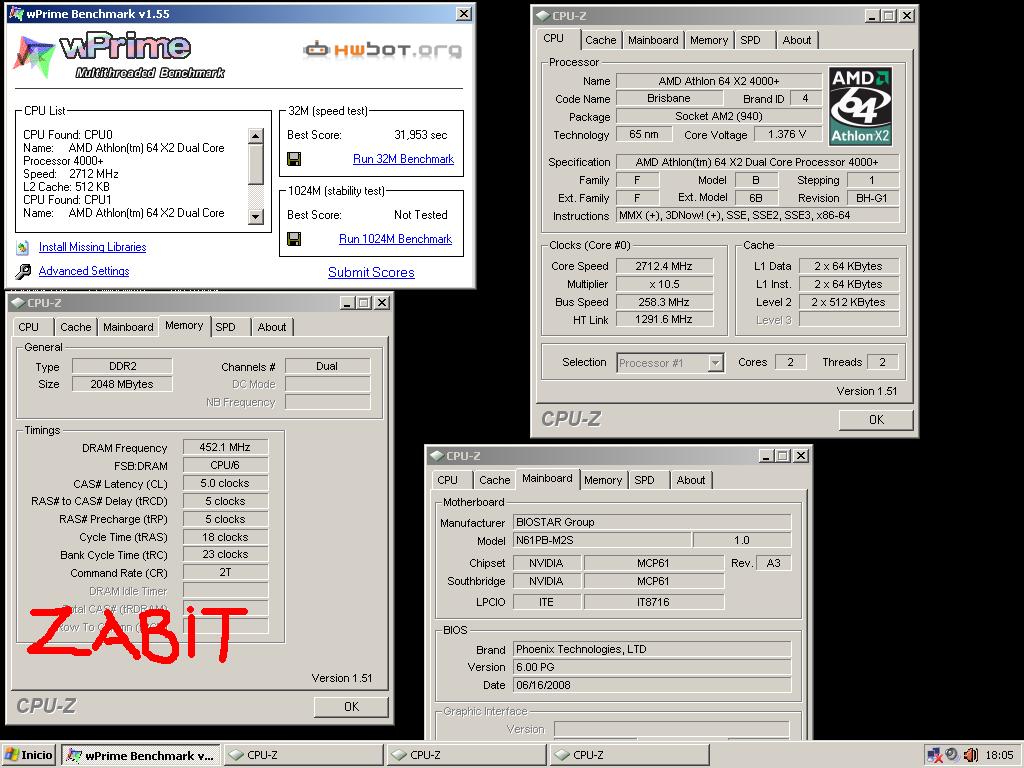Click the CAS# Latency value 5.0 clocks
The image size is (1024, 768).
click(x=225, y=483)
